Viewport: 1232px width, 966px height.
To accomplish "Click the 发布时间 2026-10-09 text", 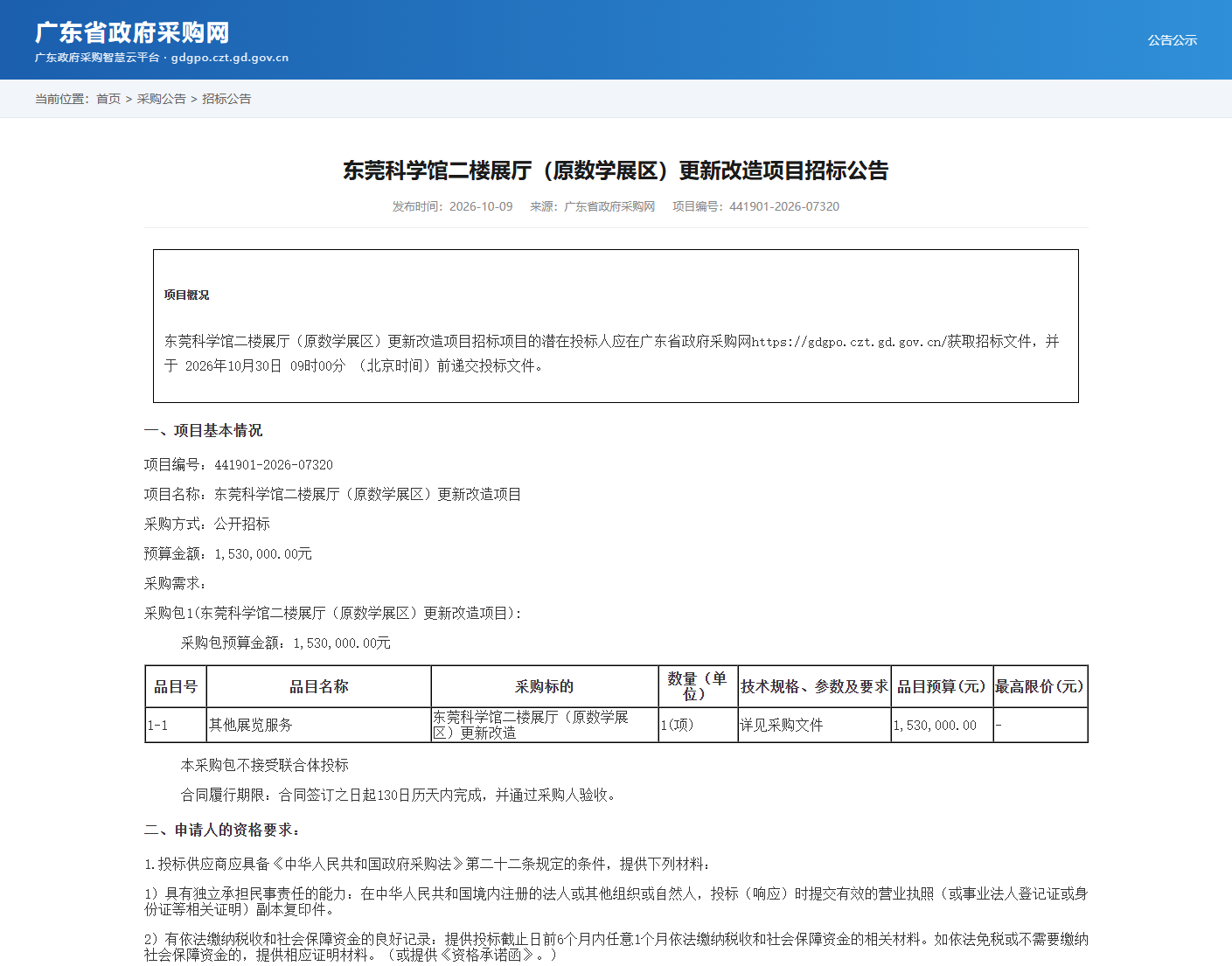I will coord(452,206).
